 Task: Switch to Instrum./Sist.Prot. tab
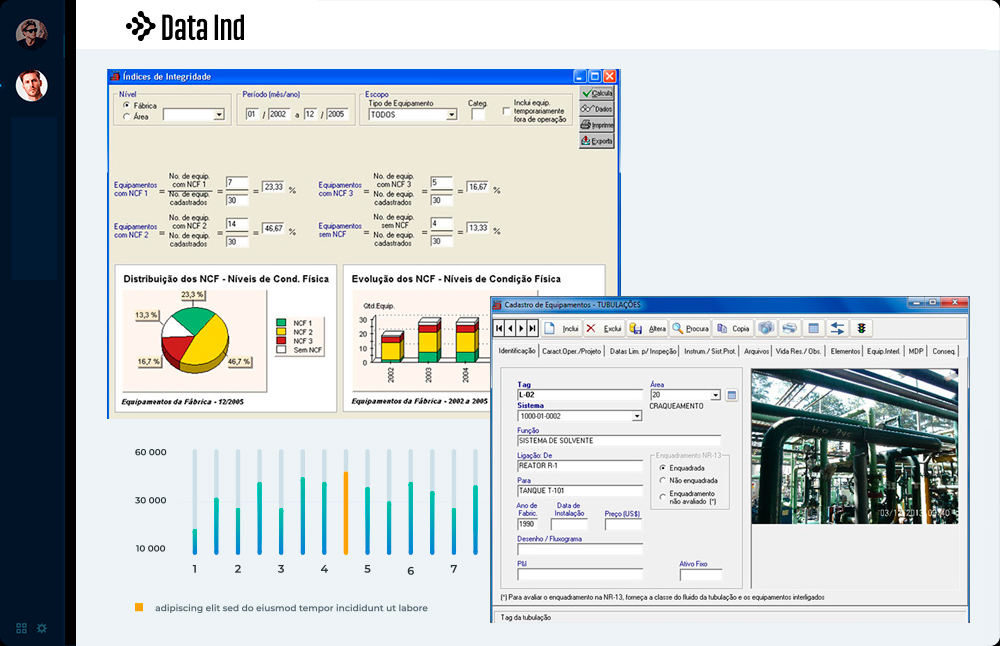[x=710, y=351]
